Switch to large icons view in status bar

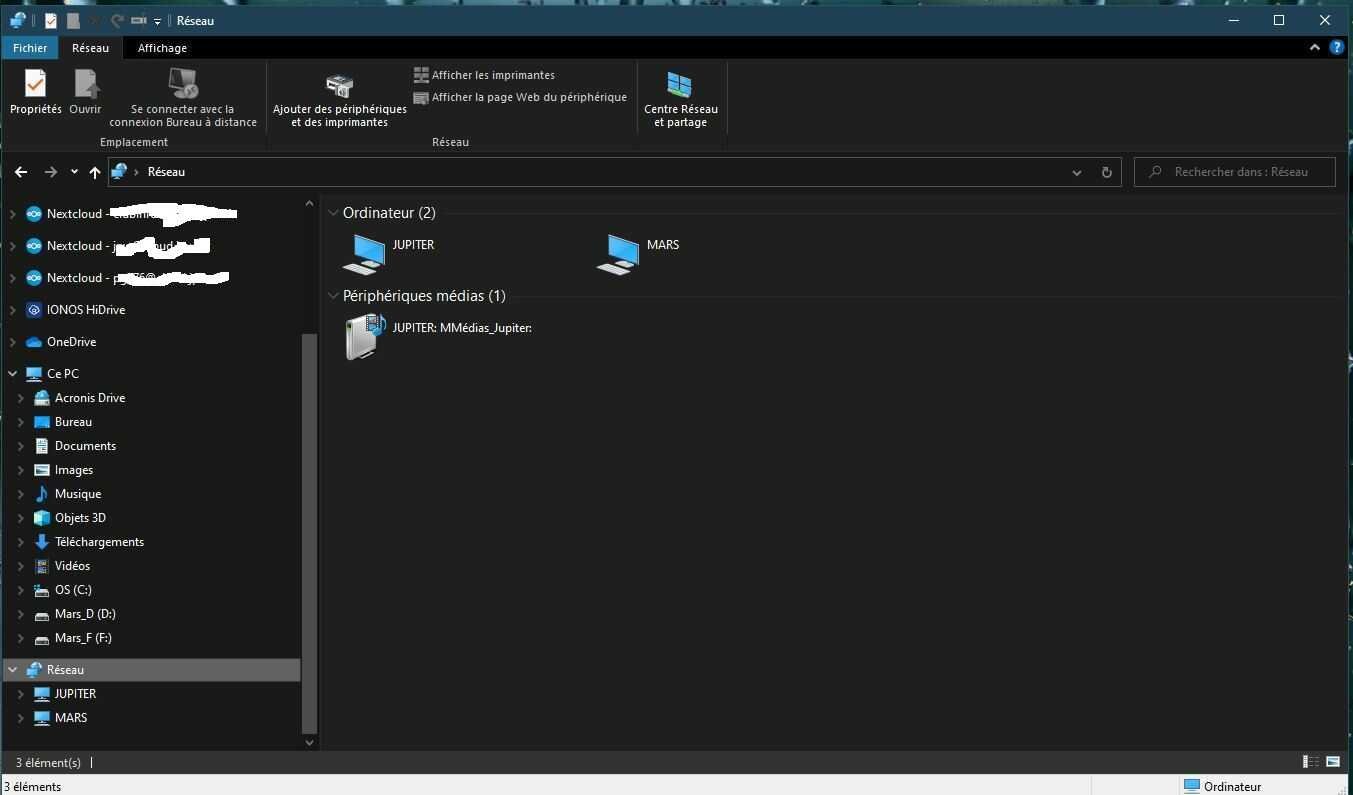(1332, 762)
